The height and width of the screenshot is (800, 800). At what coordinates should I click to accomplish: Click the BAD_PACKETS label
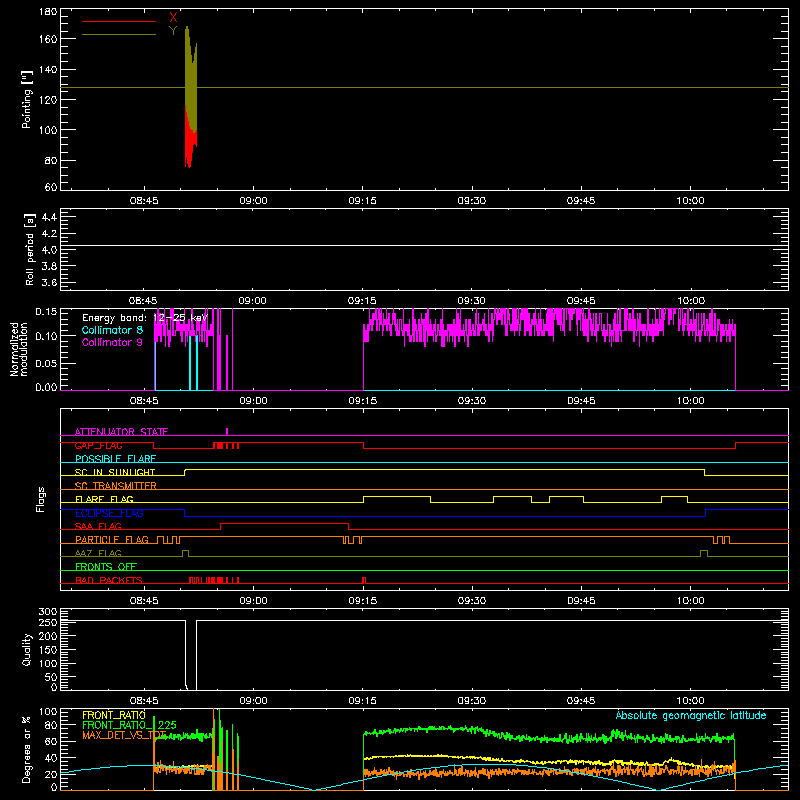tap(109, 580)
